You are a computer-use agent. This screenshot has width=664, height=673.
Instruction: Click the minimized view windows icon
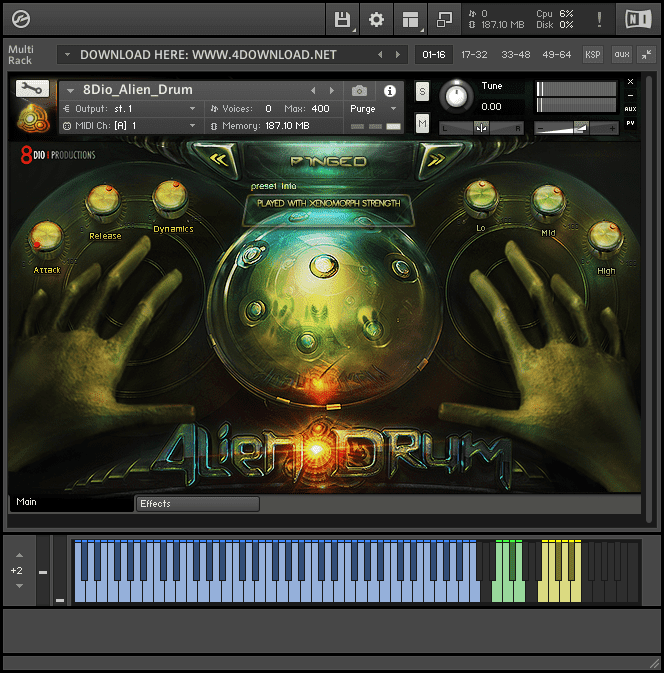click(444, 19)
